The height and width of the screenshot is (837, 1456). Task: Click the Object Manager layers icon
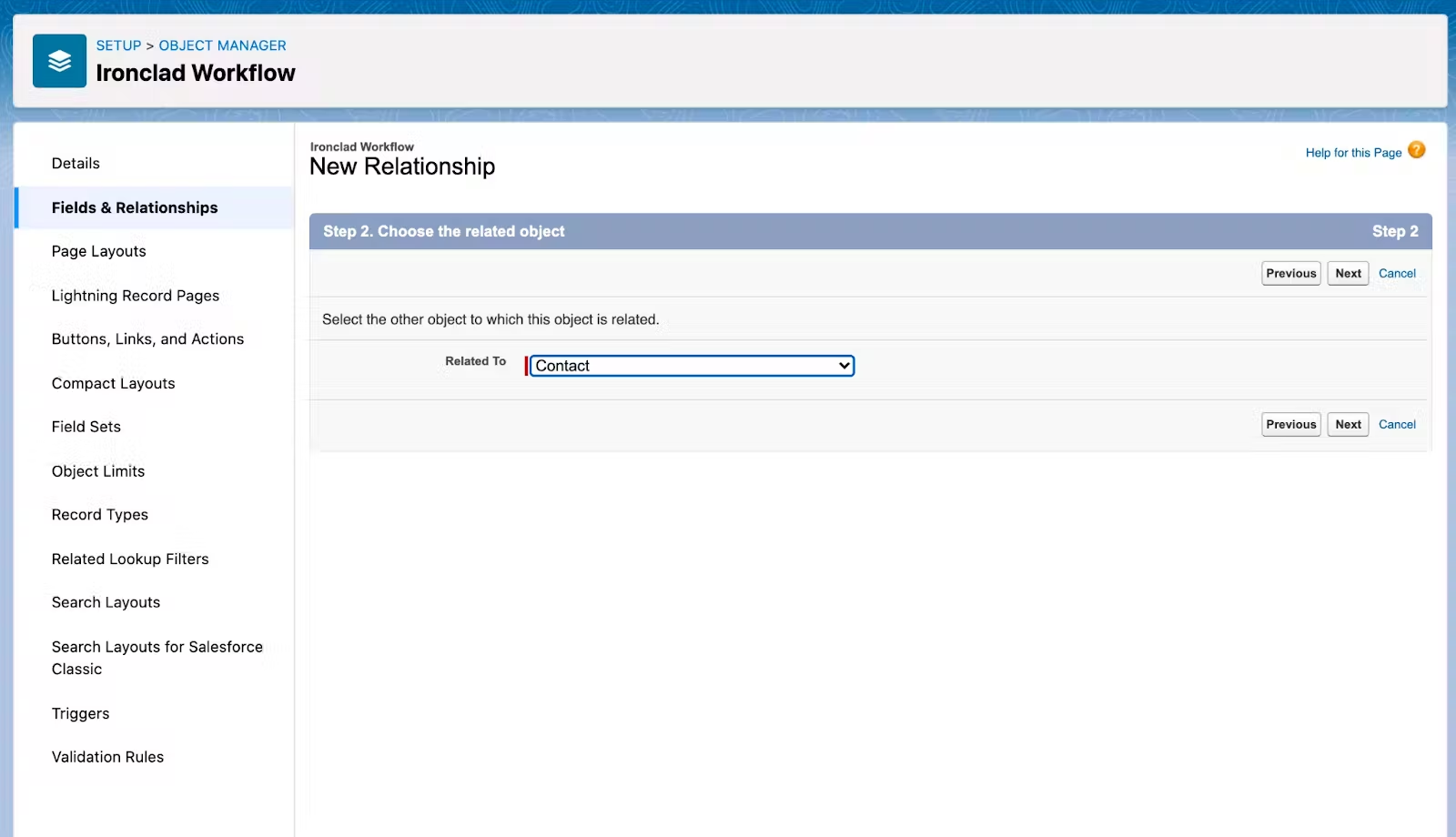pyautogui.click(x=59, y=61)
